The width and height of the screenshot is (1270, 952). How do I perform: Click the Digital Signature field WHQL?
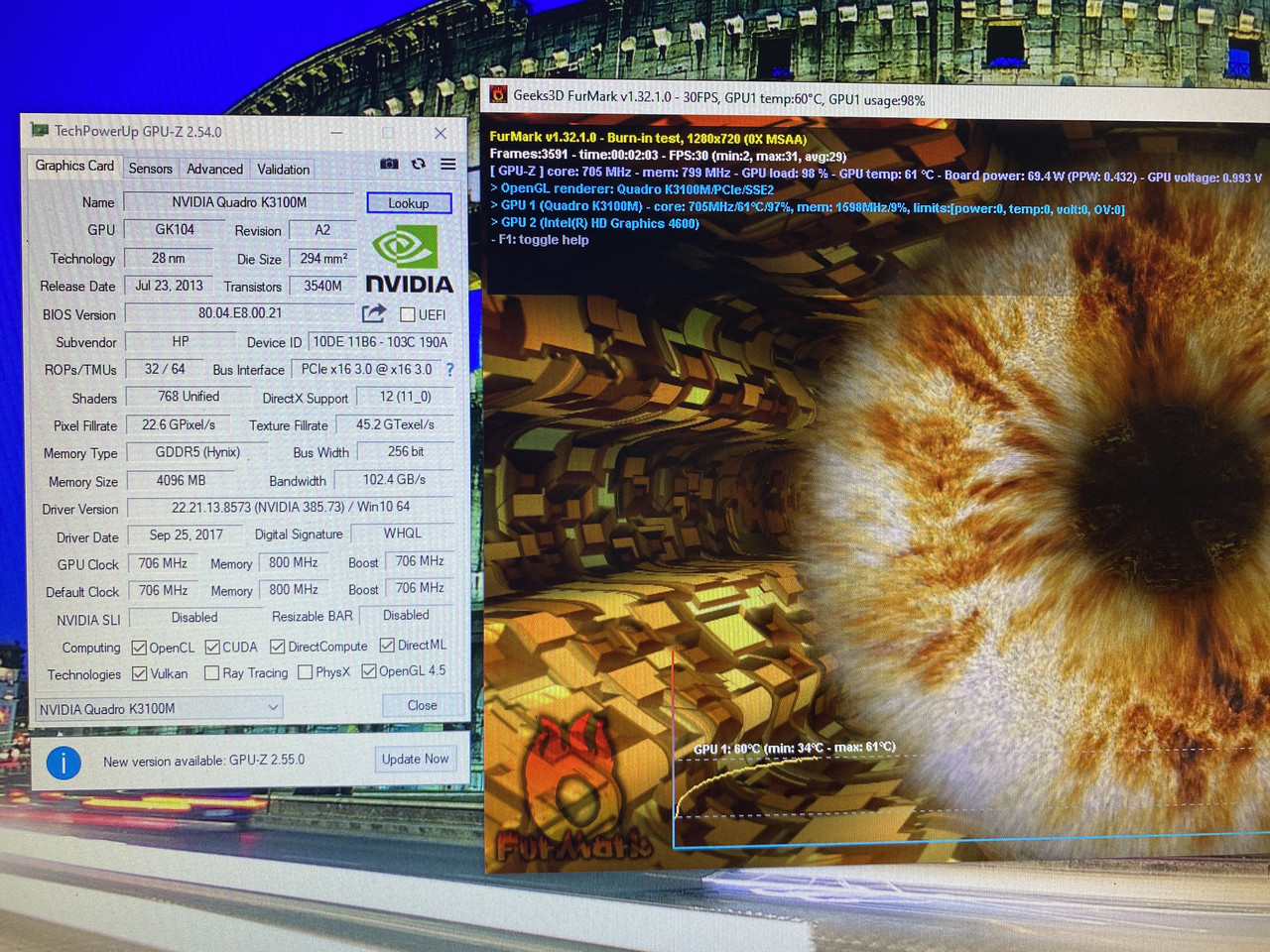click(x=403, y=534)
